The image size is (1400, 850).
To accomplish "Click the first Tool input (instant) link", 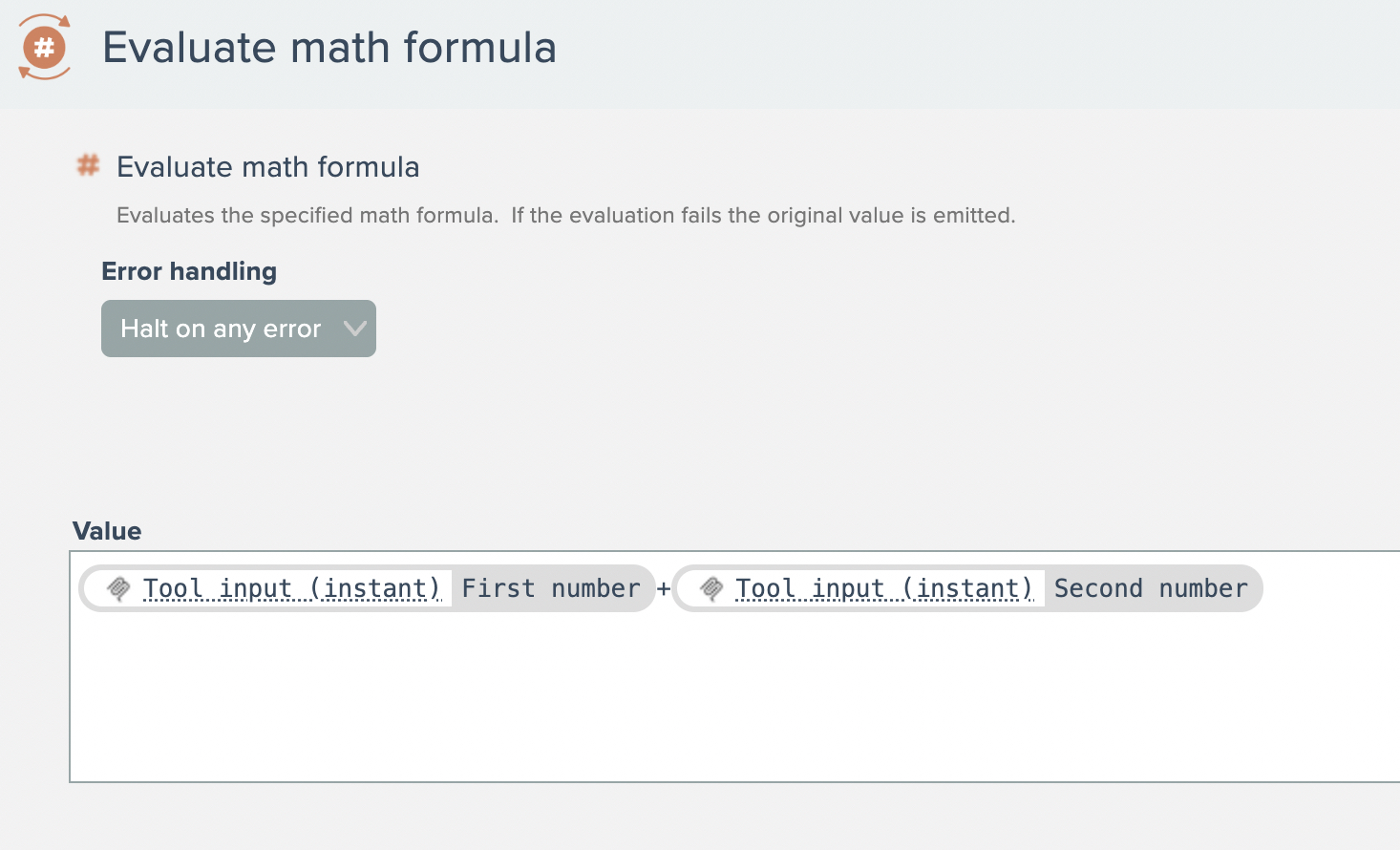I will coord(291,588).
